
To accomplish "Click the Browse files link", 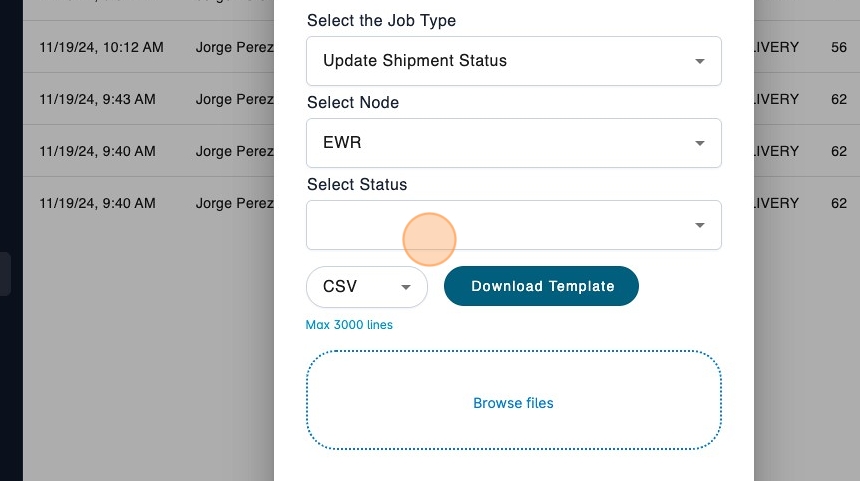I will pyautogui.click(x=513, y=403).
